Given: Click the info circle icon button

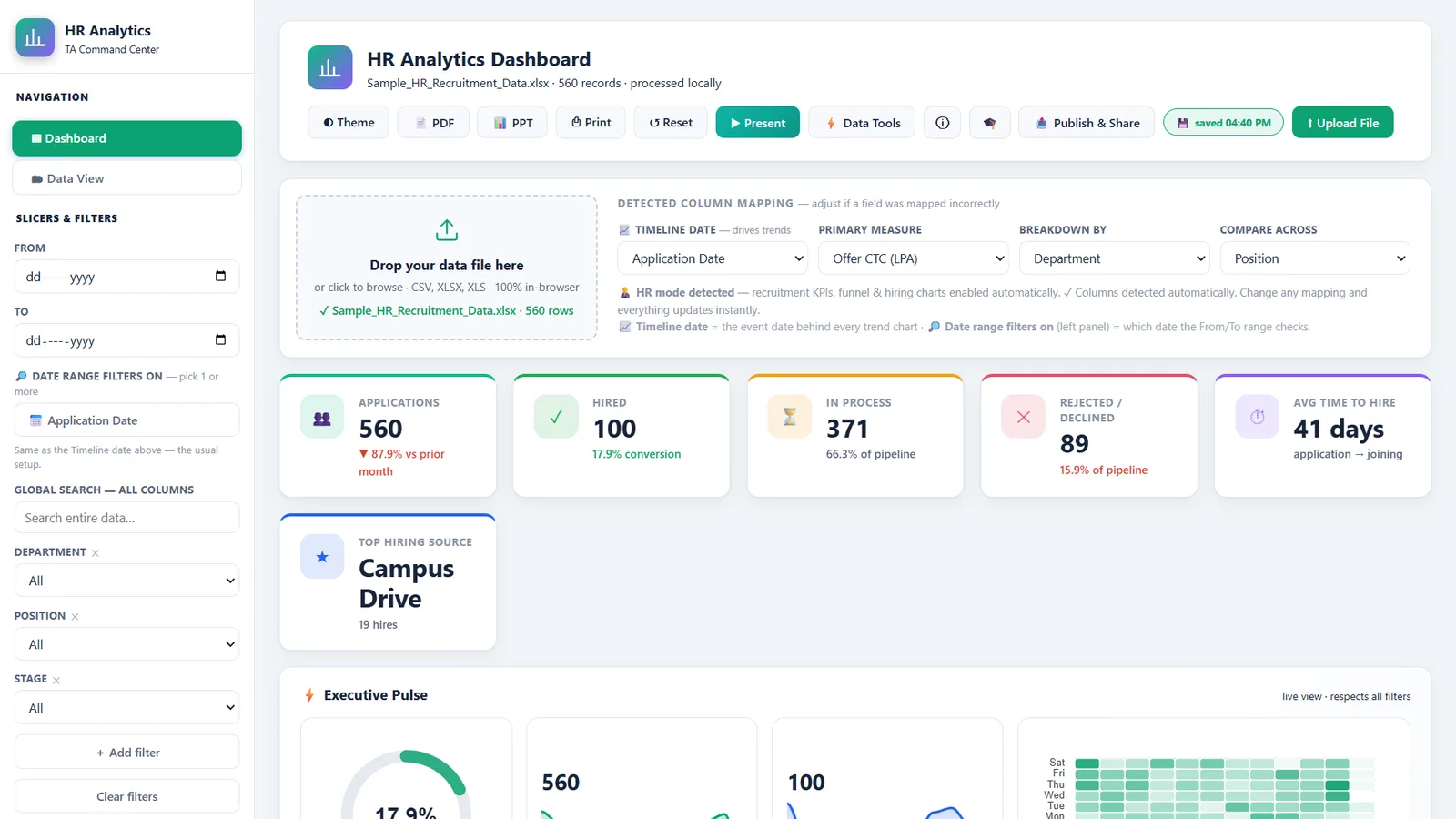Looking at the screenshot, I should click(x=943, y=123).
